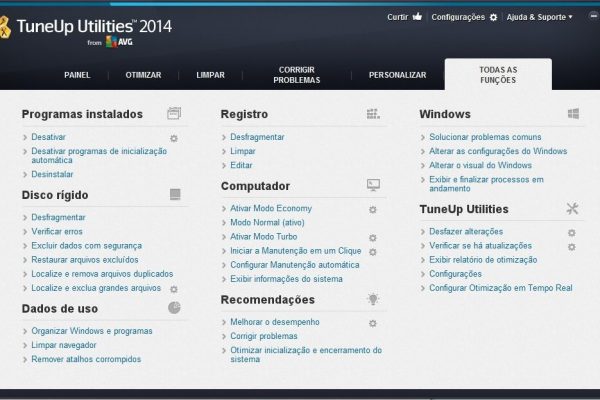Expand the Ajuda & Suporte dropdown
Image resolution: width=600 pixels, height=400 pixels.
point(540,17)
